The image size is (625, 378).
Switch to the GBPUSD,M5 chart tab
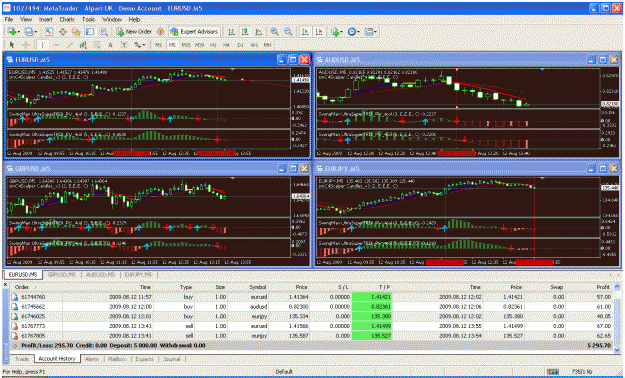click(61, 275)
